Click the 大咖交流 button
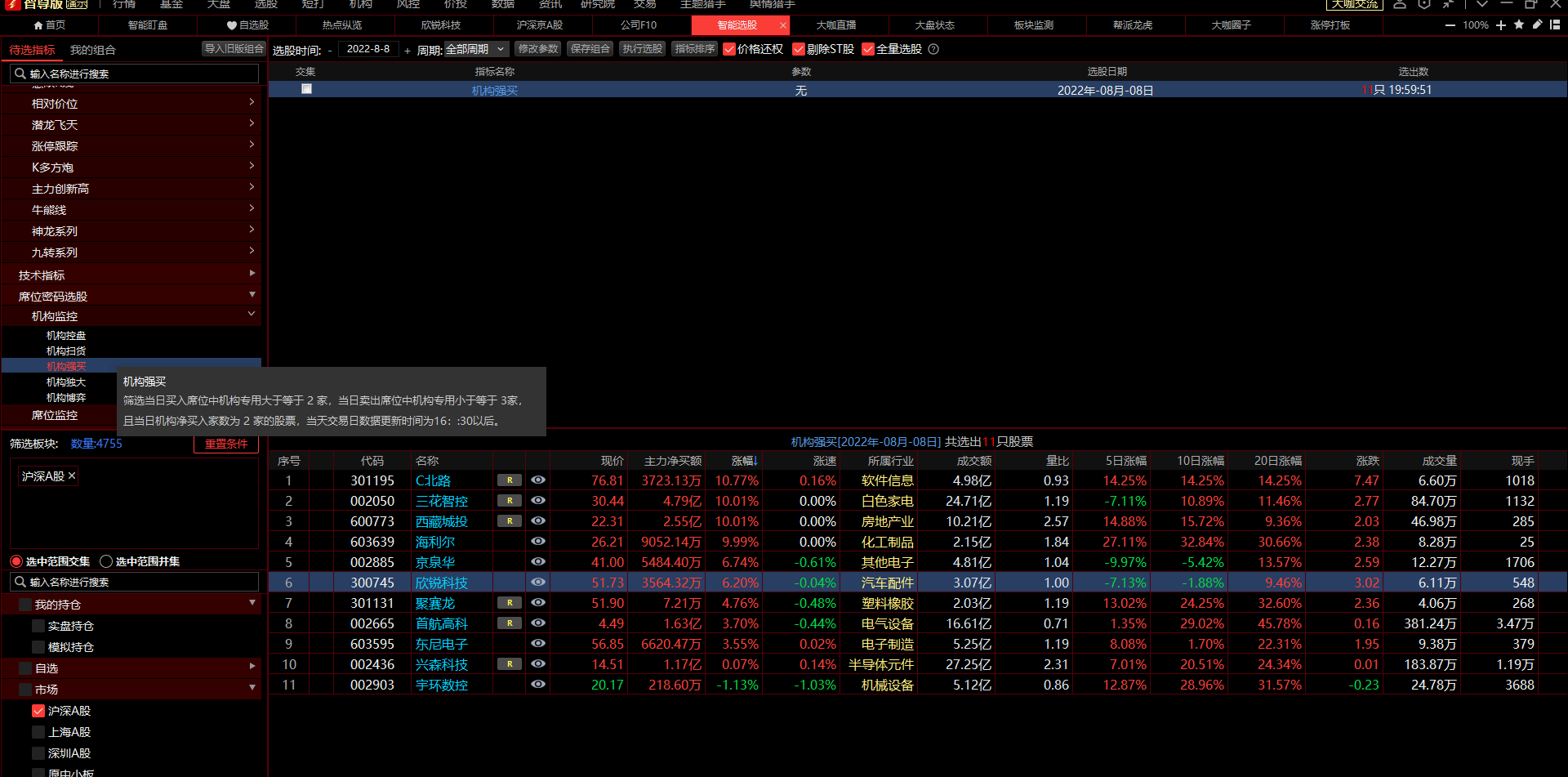The width and height of the screenshot is (1568, 777). (1355, 4)
